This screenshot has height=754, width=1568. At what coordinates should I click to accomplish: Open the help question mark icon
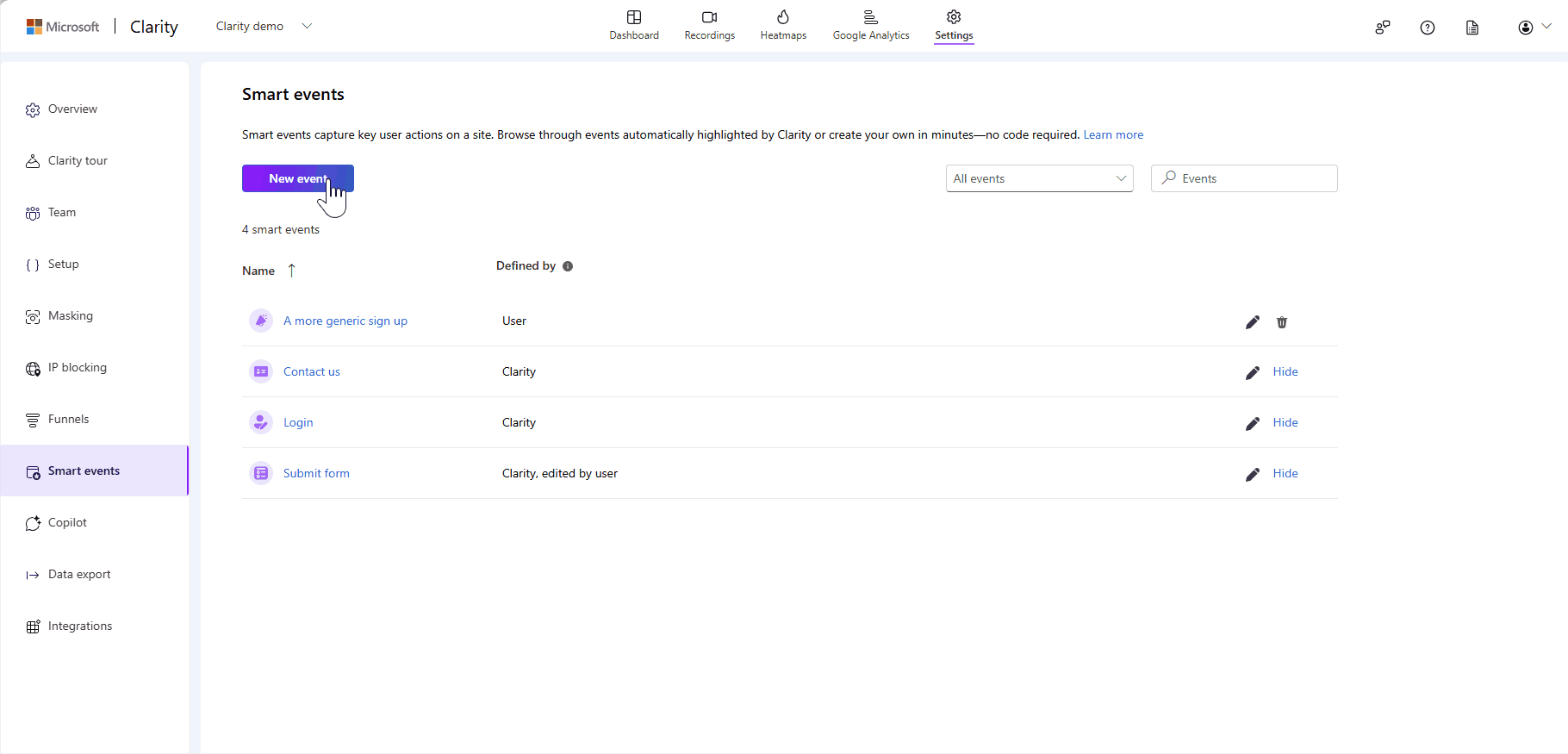tap(1428, 28)
